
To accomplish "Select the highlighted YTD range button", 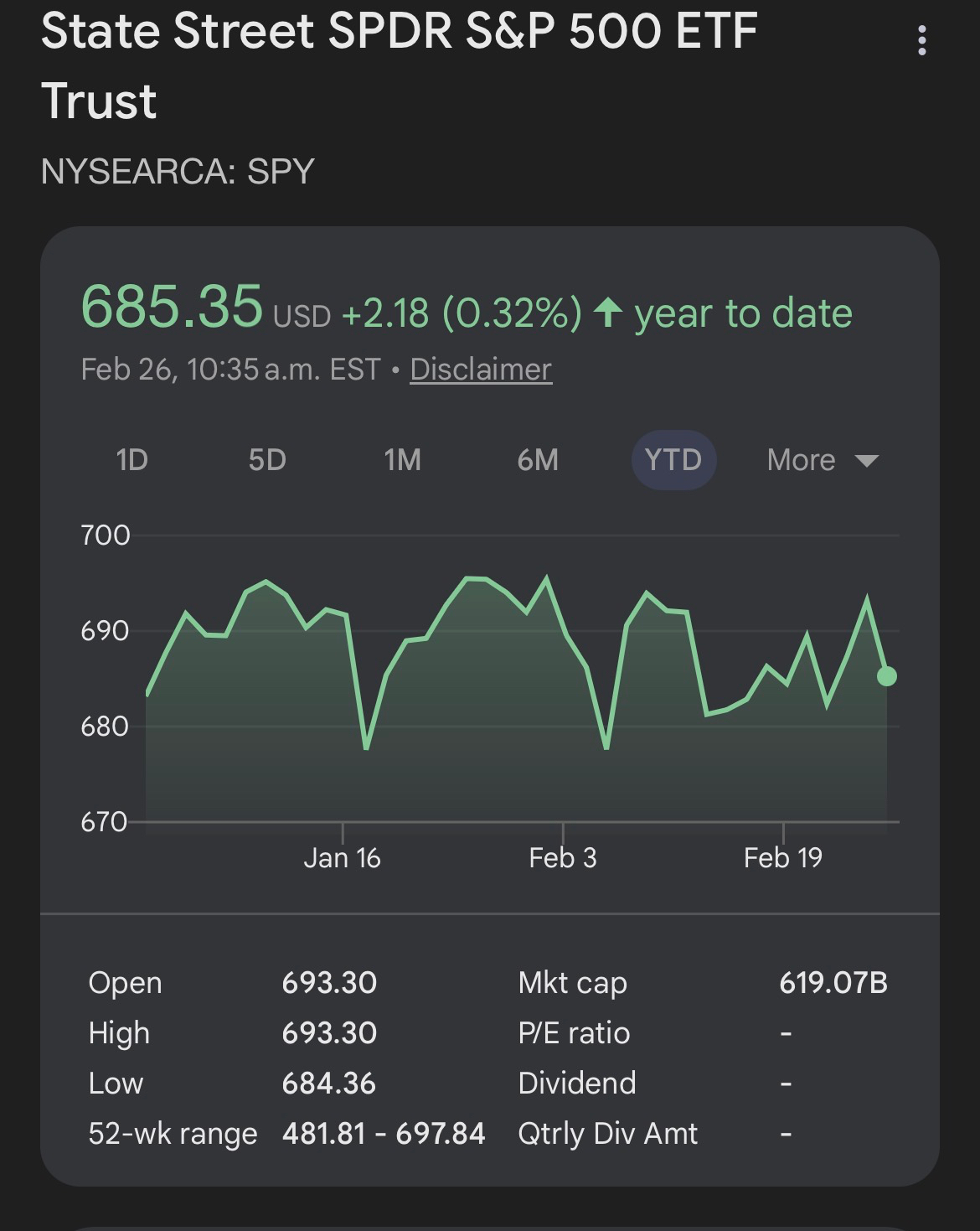I will [x=673, y=460].
